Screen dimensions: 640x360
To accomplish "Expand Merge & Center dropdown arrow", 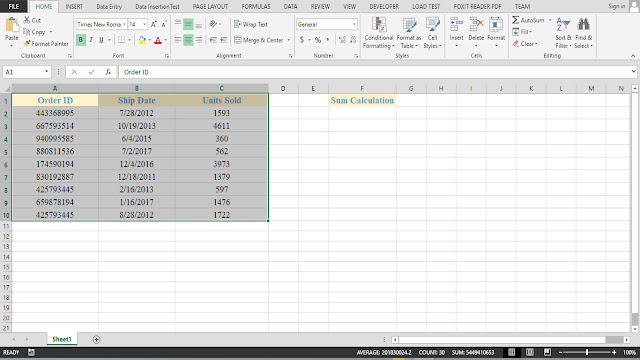I will click(x=289, y=40).
